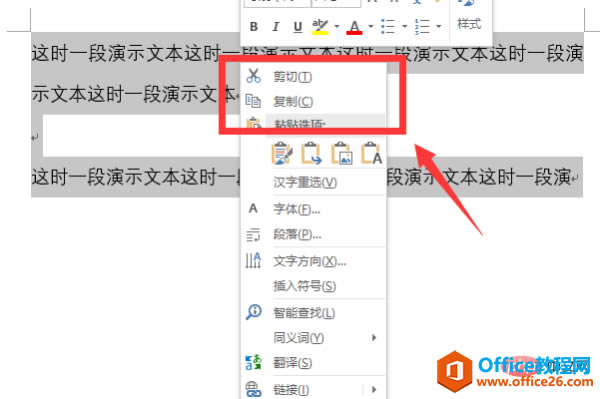The width and height of the screenshot is (600, 399).
Task: Choose 剪切(T) from context menu
Action: 292,77
